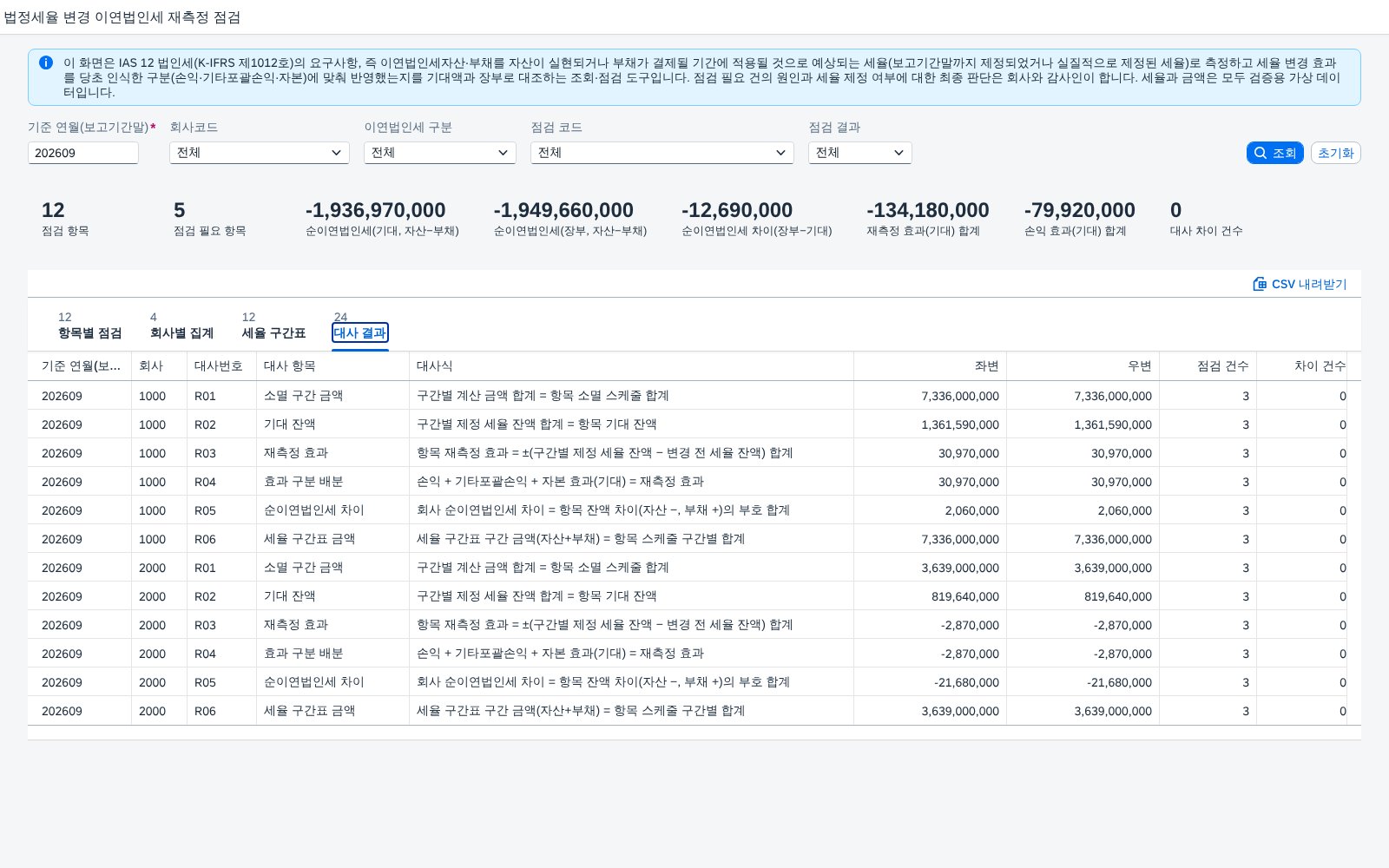Screen dimensions: 1389x868
Task: Click the -134,180,000 재측정 효과 summary figure
Action: (927, 210)
